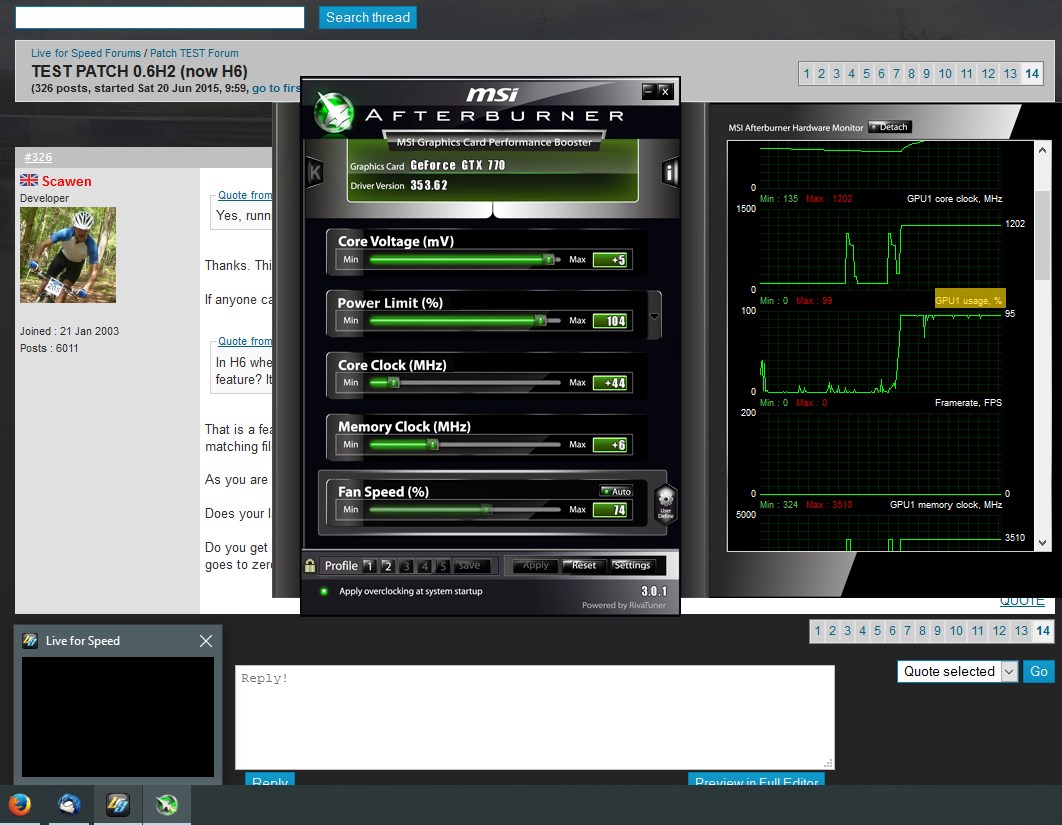This screenshot has width=1062, height=825.
Task: Go to page 7 in top pagination
Action: 896,73
